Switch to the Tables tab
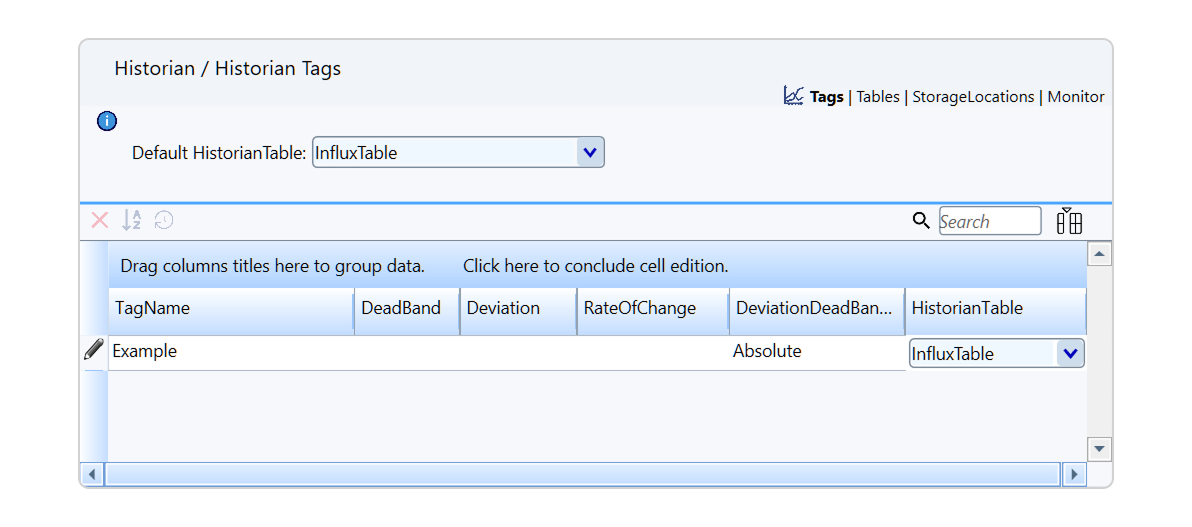The image size is (1192, 527). (x=878, y=97)
